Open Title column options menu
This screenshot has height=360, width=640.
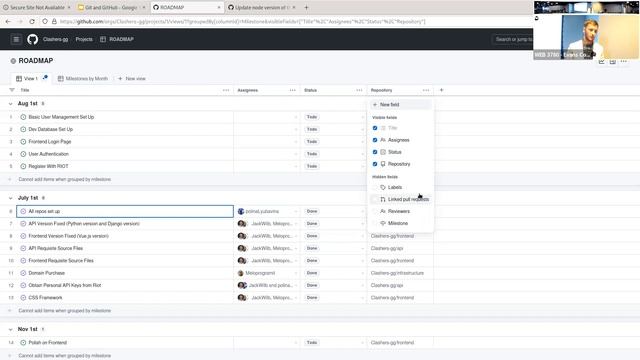point(226,90)
